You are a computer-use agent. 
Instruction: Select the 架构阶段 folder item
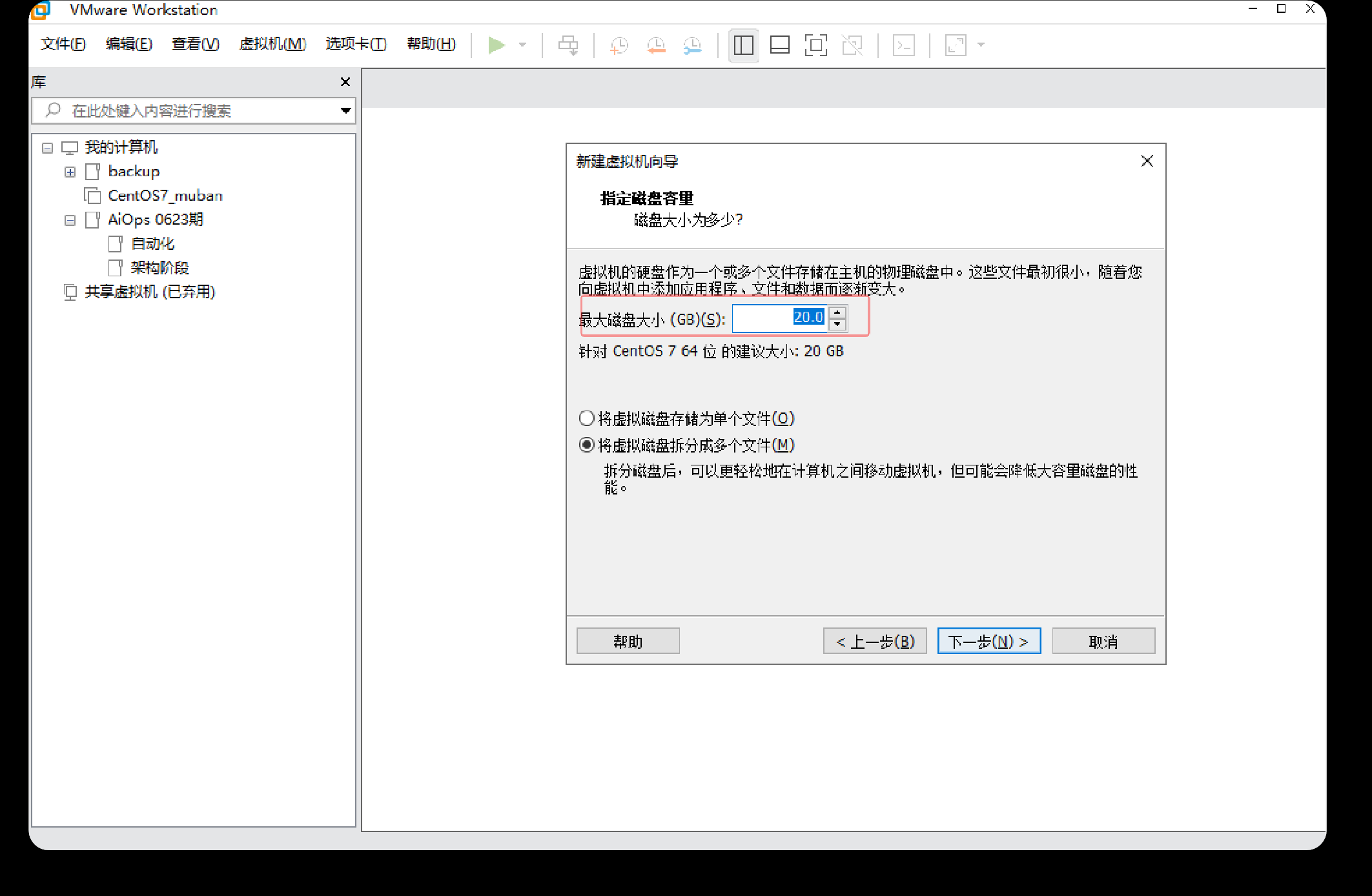click(x=159, y=268)
